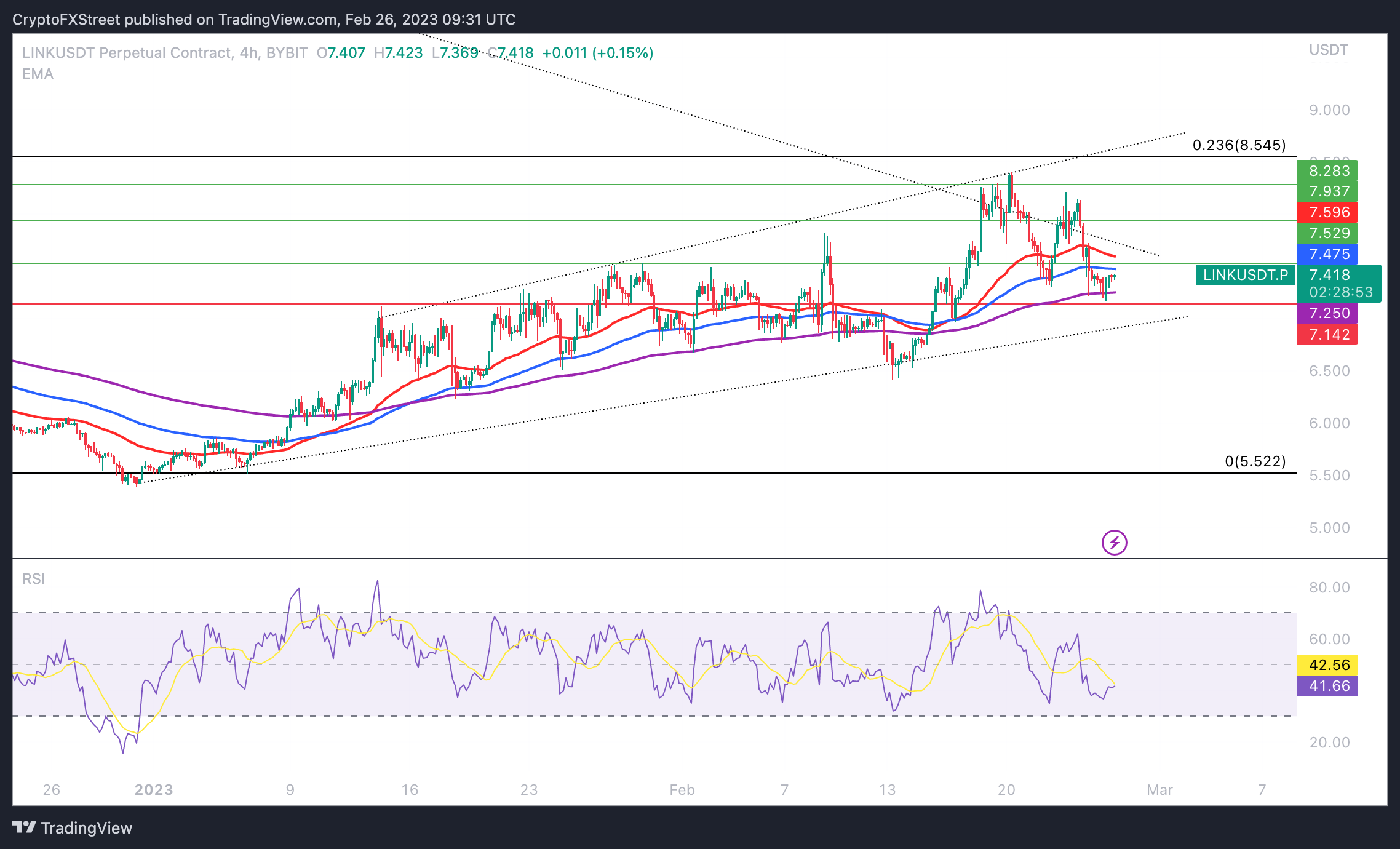1400x849 pixels.
Task: Click the 16 date axis label
Action: coord(410,790)
